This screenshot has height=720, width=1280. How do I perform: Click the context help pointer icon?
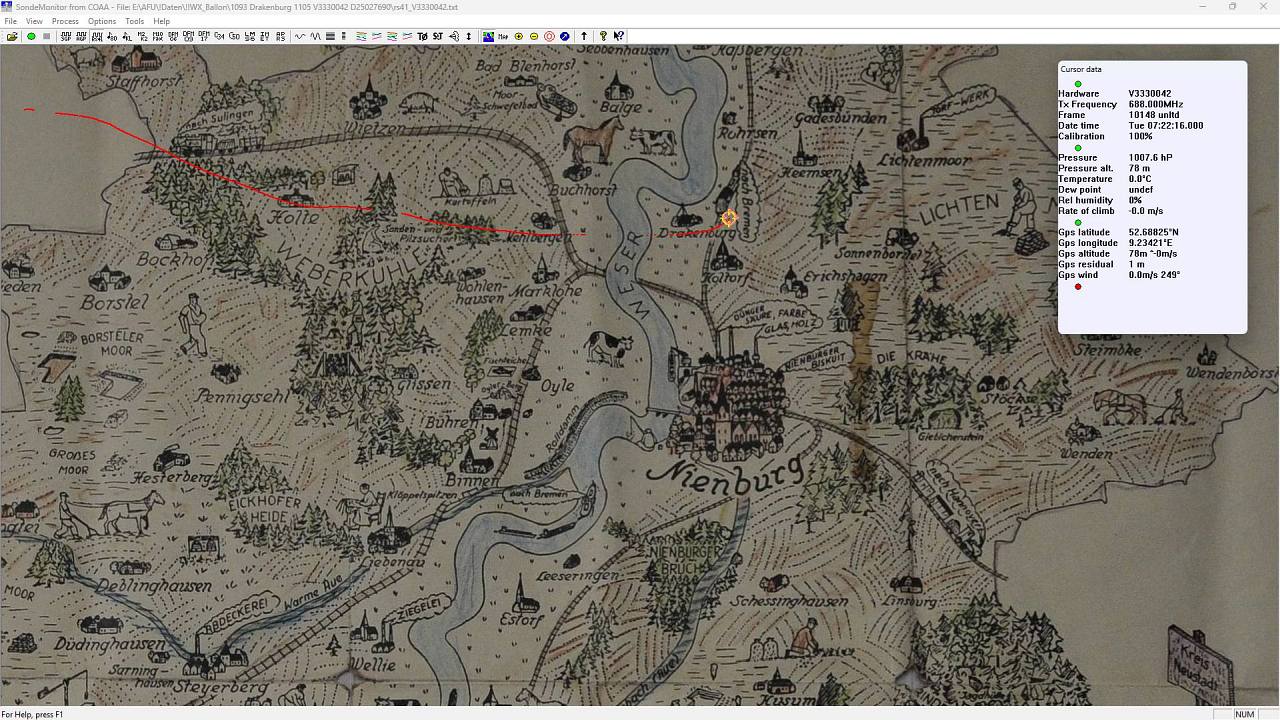coord(619,36)
